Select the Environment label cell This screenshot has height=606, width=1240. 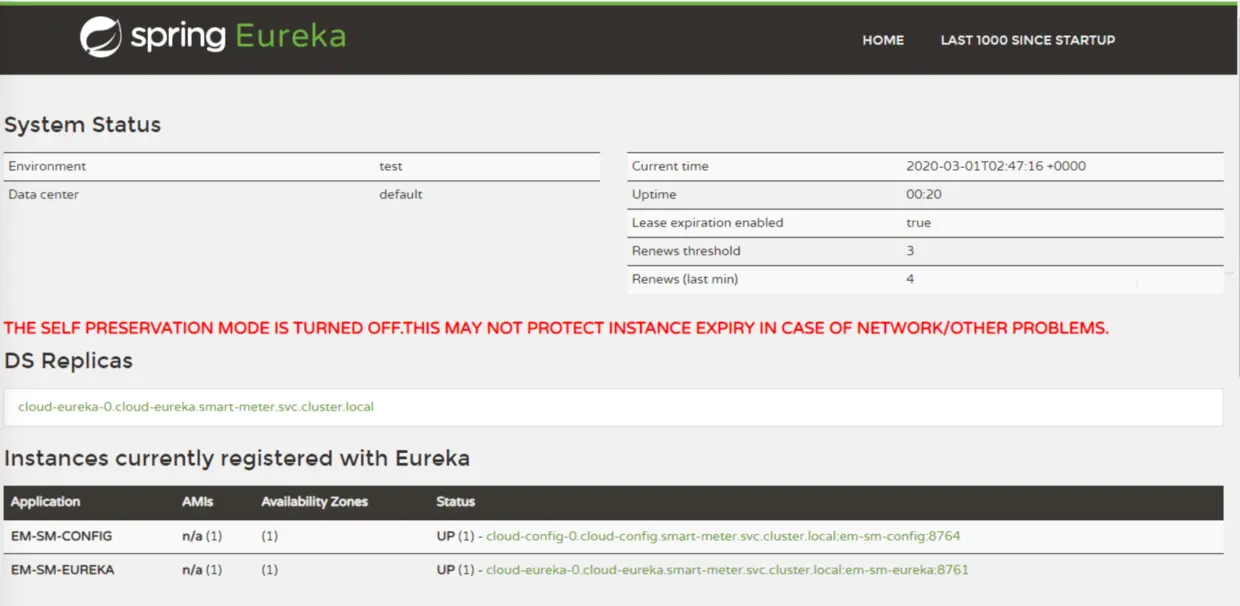[x=47, y=166]
